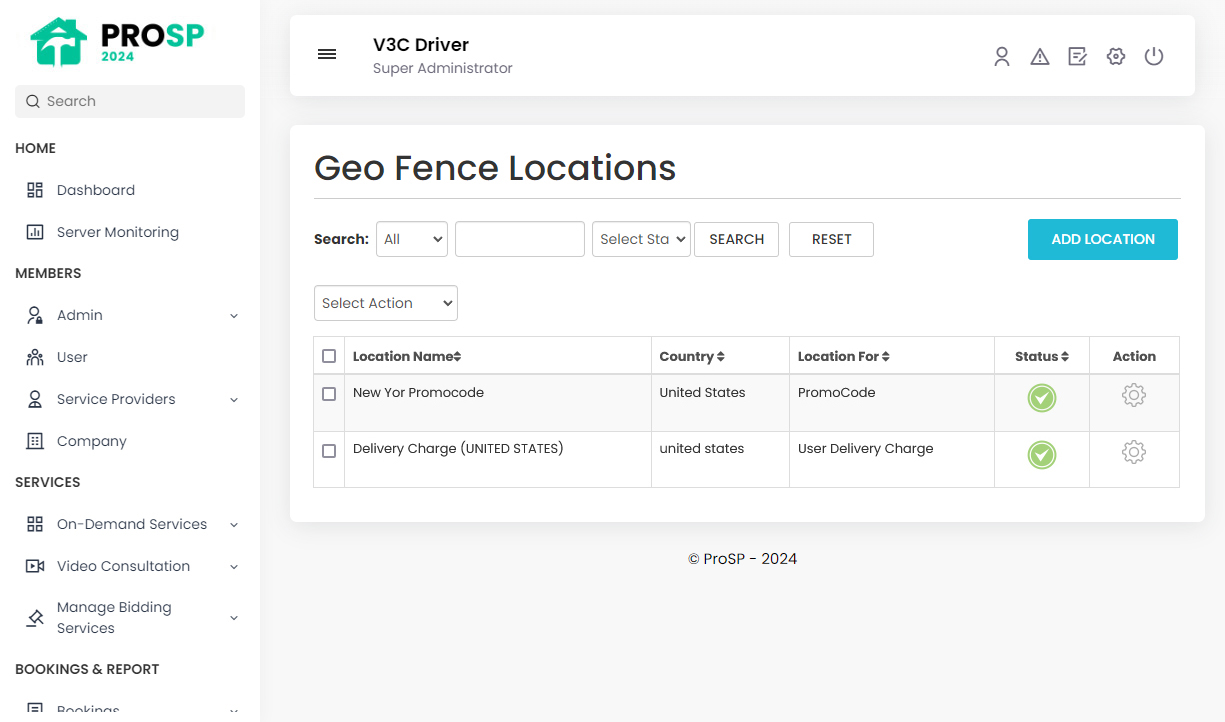1225x722 pixels.
Task: Open the warning triangle alerts icon
Action: coord(1040,57)
